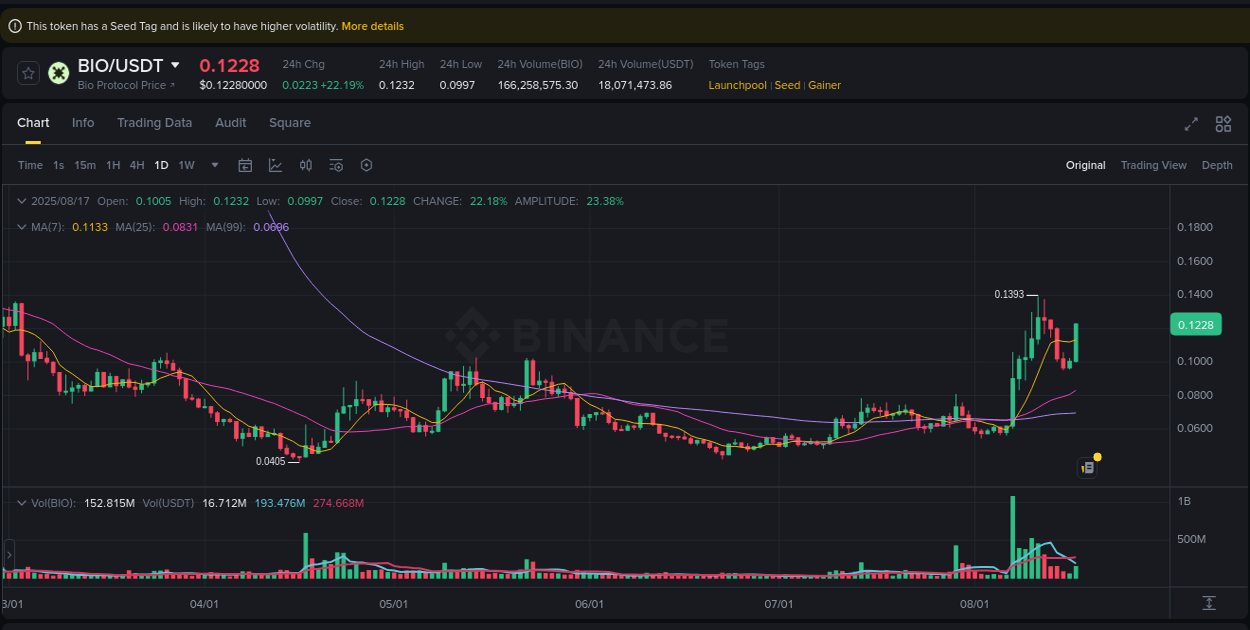Open the Launchpool token tag
Screen dimensions: 1250x630
(737, 85)
